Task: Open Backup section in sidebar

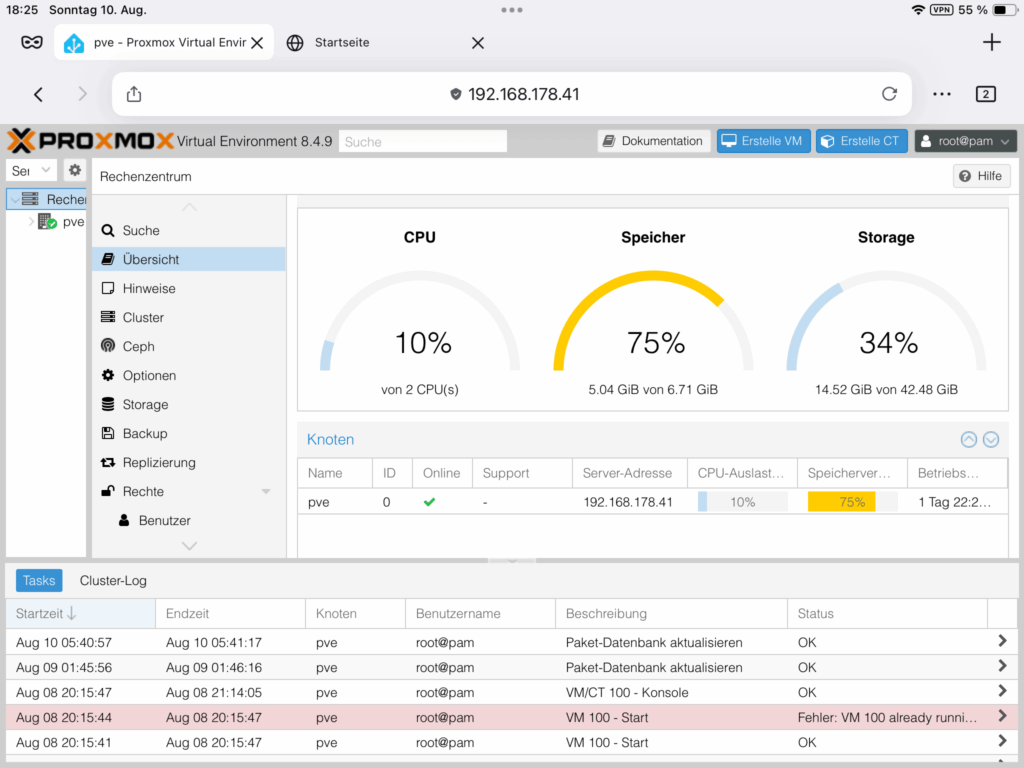Action: click(144, 433)
